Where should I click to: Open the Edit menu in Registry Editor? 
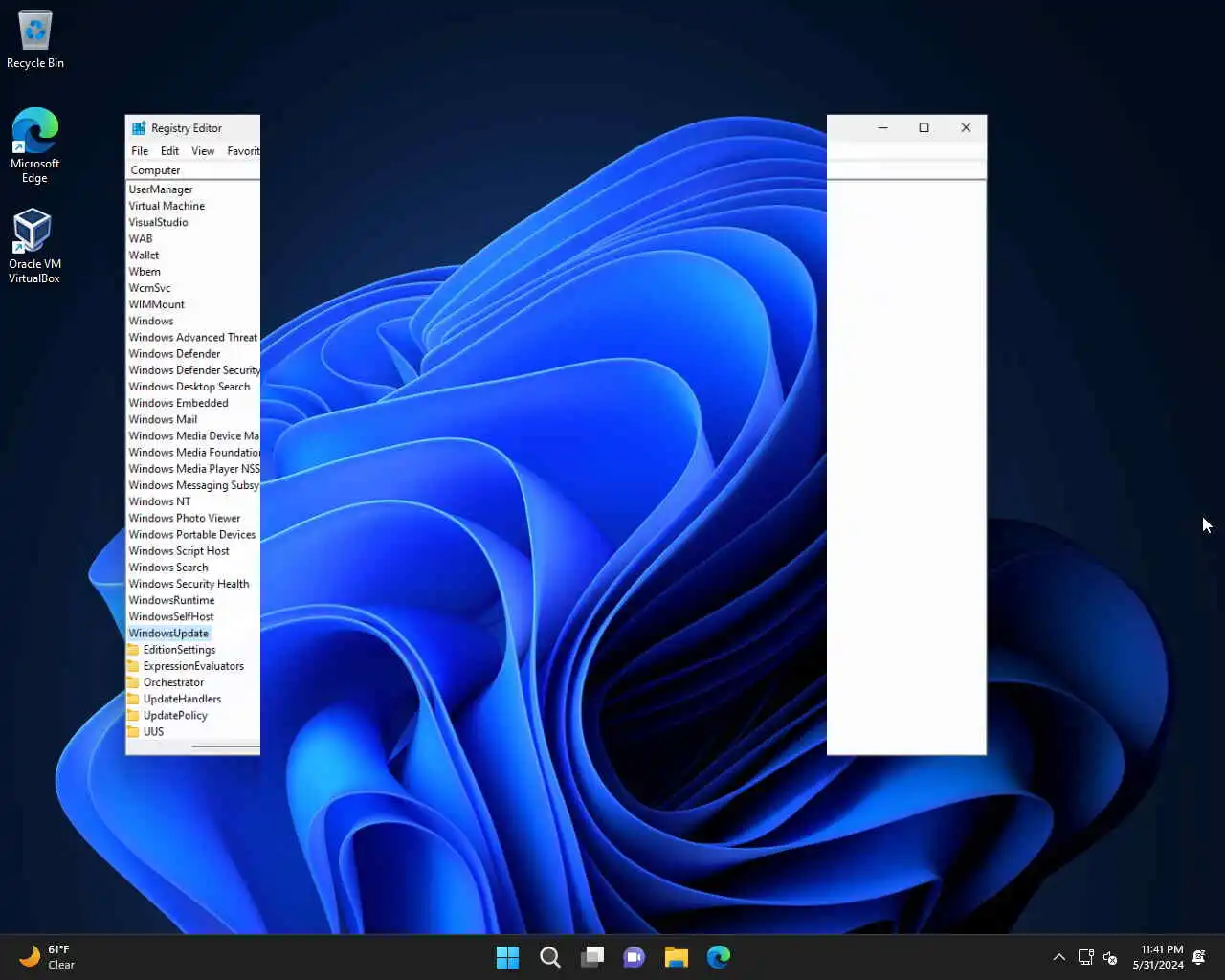[169, 151]
